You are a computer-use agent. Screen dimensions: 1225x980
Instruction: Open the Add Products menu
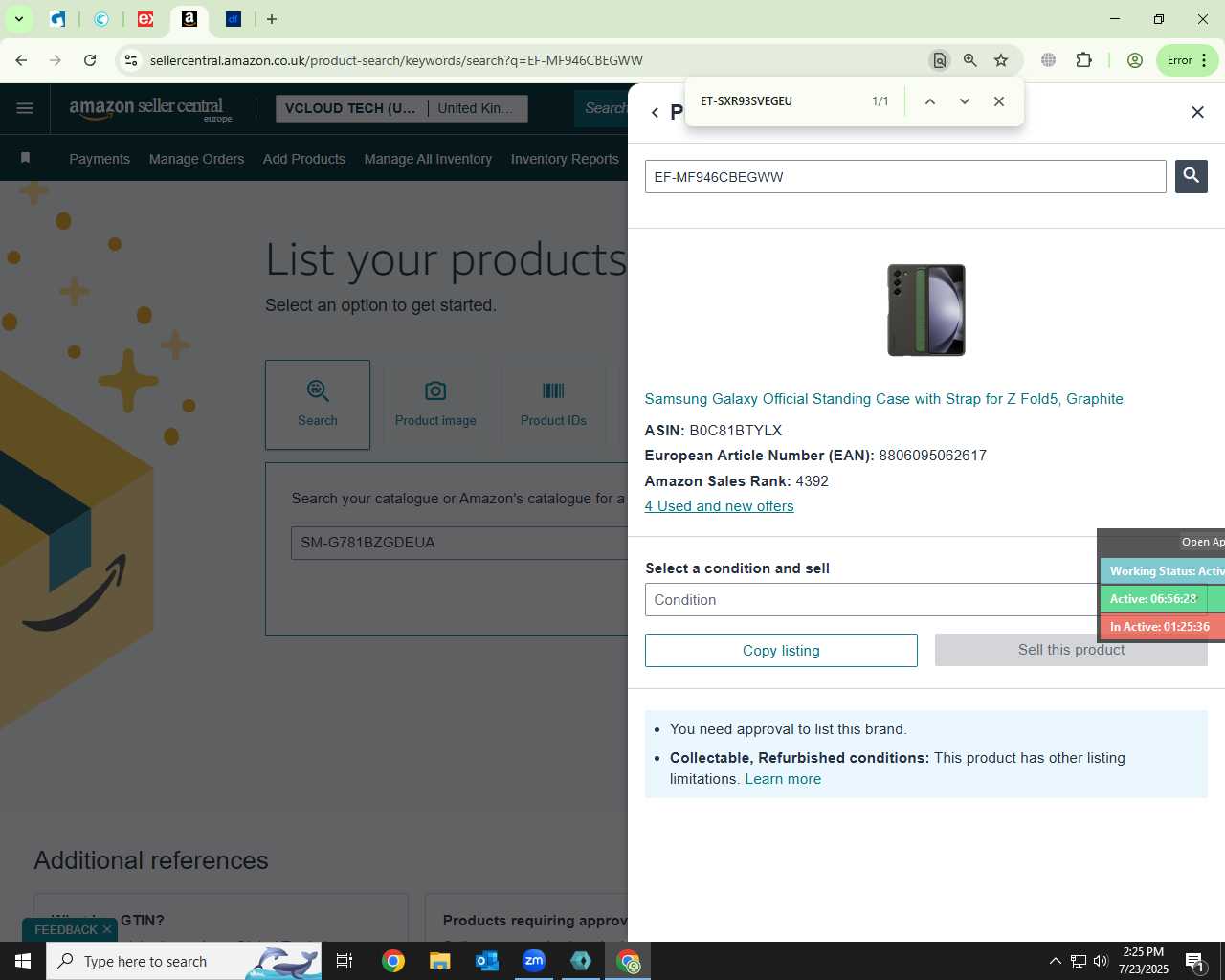(304, 159)
